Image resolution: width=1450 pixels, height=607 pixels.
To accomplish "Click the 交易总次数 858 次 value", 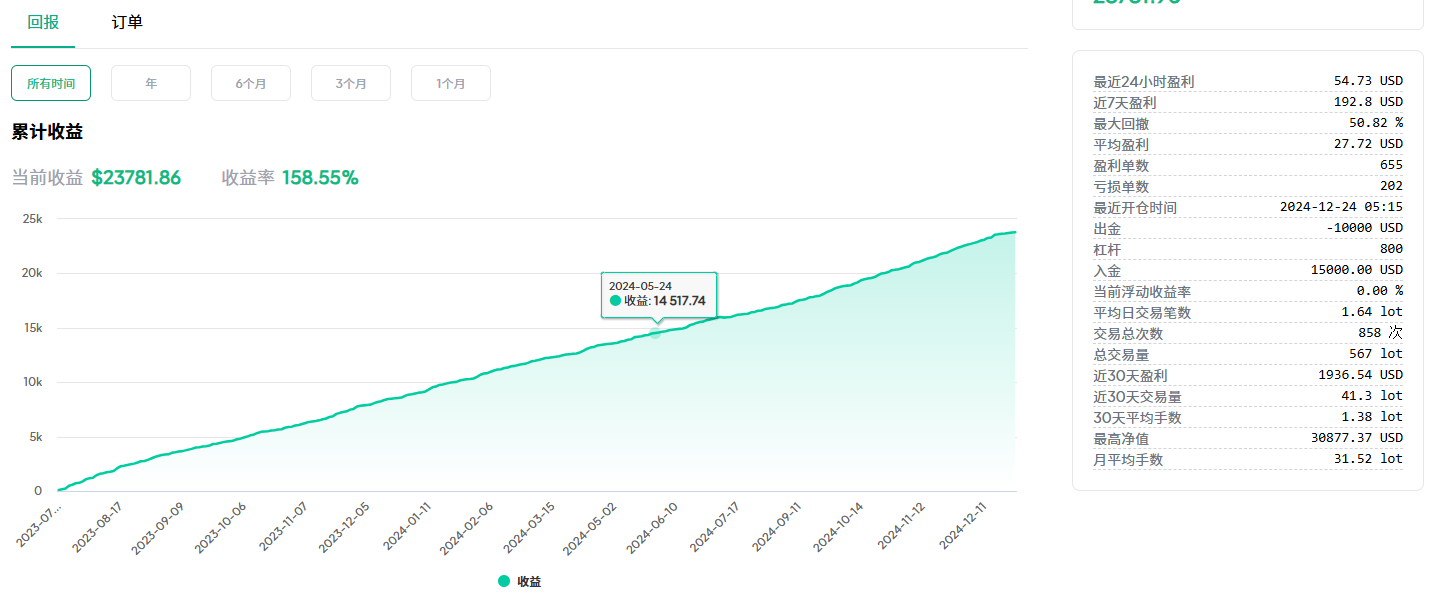I will (1380, 333).
